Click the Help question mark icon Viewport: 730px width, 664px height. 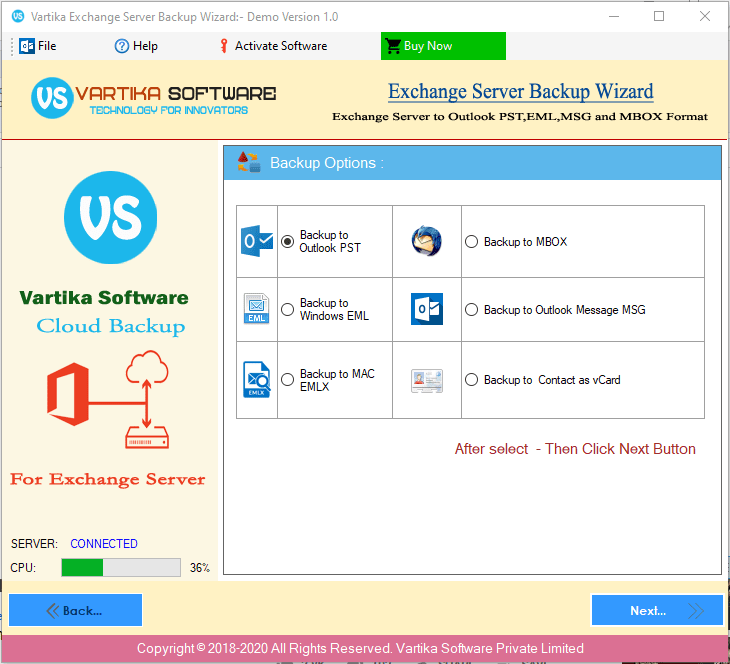pos(122,46)
